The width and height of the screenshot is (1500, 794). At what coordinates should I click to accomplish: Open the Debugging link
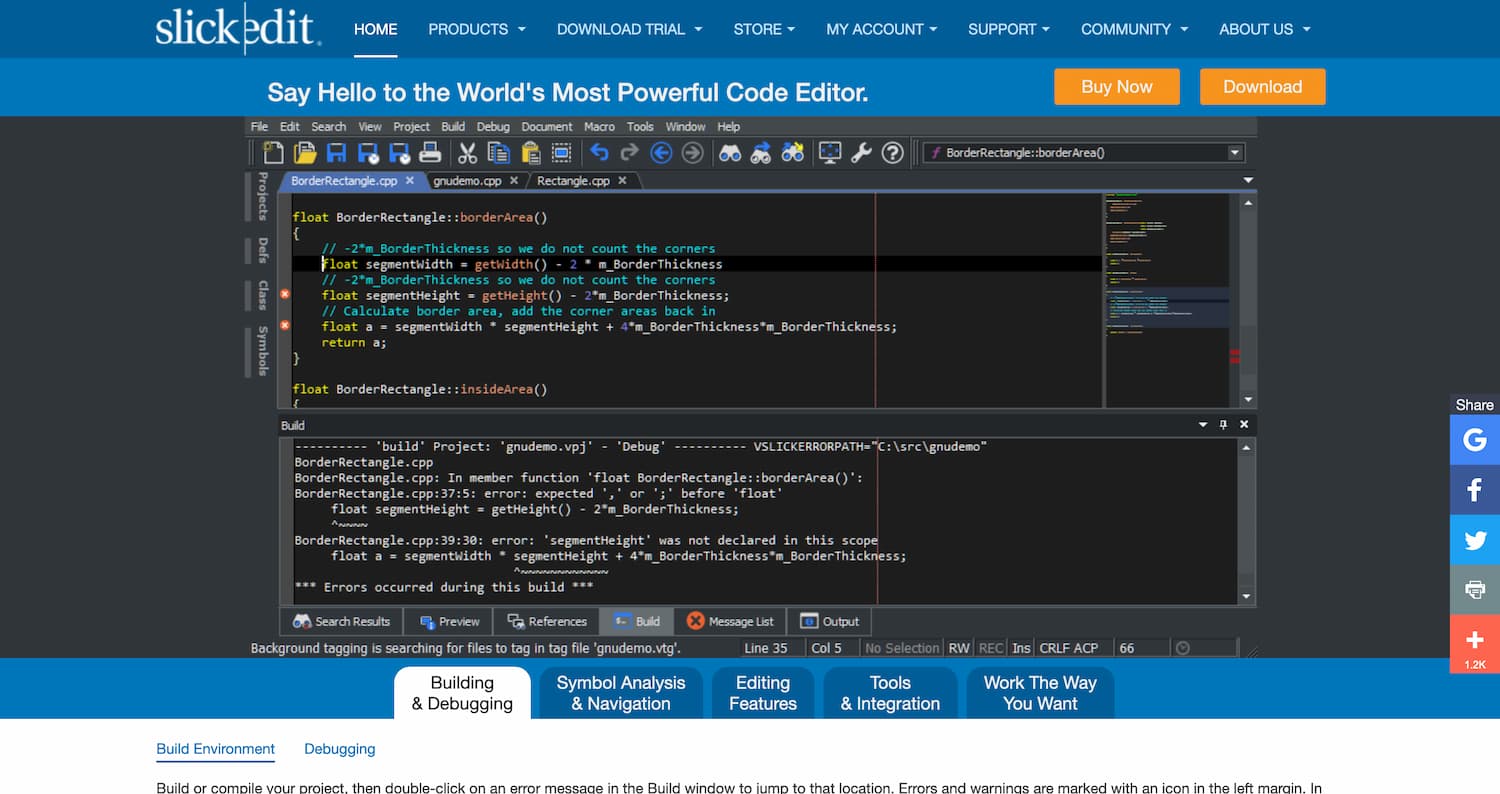coord(339,749)
